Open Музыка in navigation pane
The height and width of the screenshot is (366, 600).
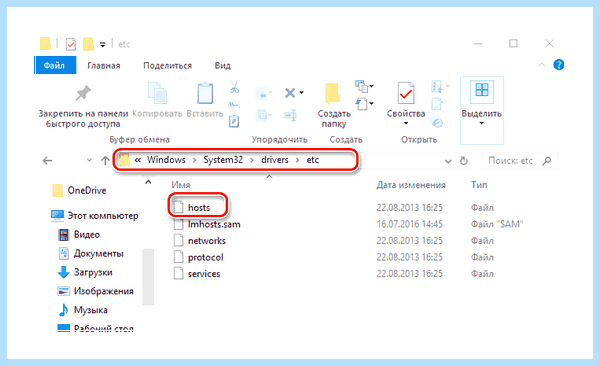pos(83,310)
